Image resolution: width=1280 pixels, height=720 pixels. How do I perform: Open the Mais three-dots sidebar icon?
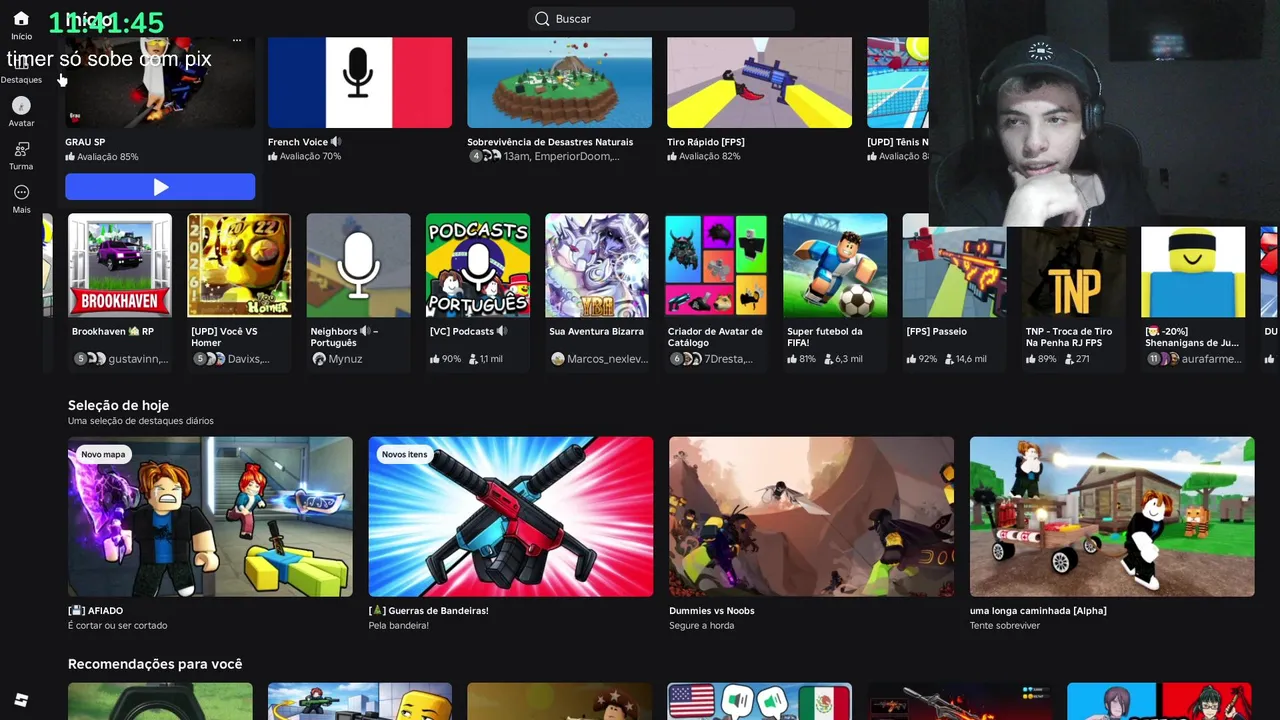point(21,192)
